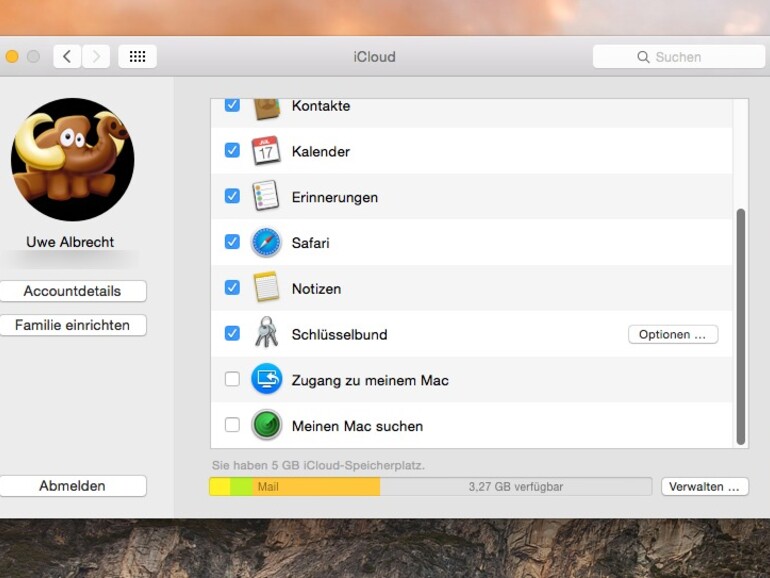Open Accountdetails
Screen dimensions: 770x578
point(72,291)
